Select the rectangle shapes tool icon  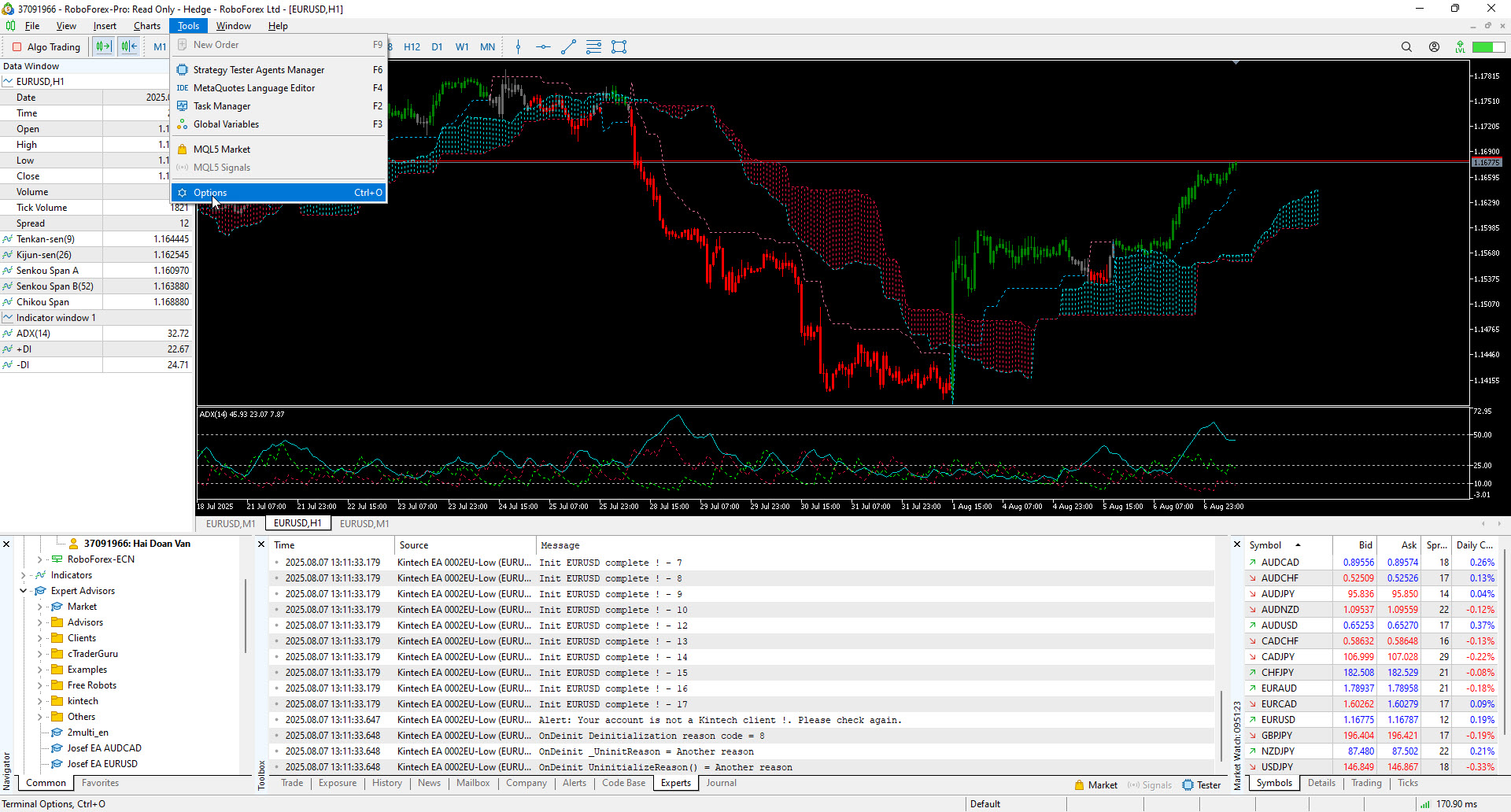tap(619, 47)
